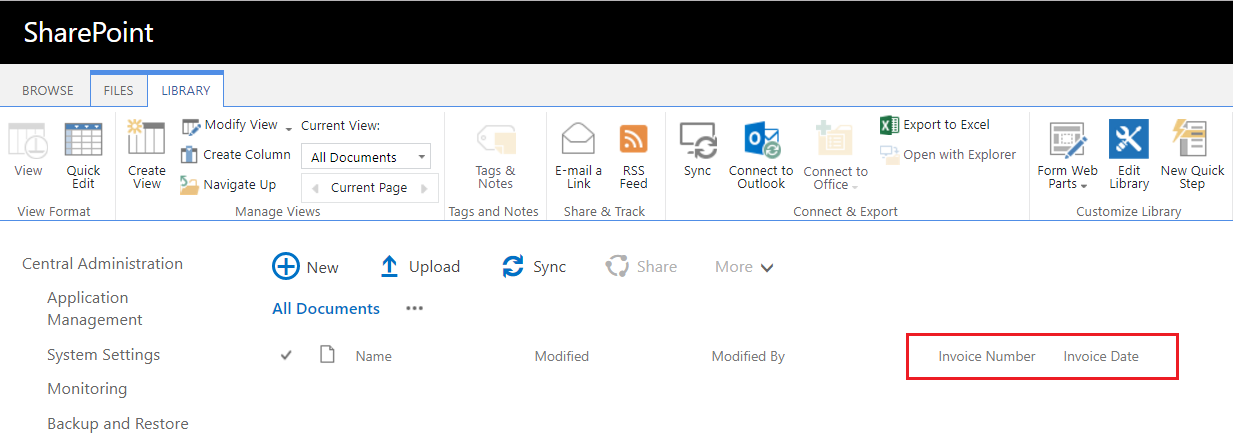Click Open with Explorer
Image resolution: width=1233 pixels, height=443 pixels.
(948, 155)
